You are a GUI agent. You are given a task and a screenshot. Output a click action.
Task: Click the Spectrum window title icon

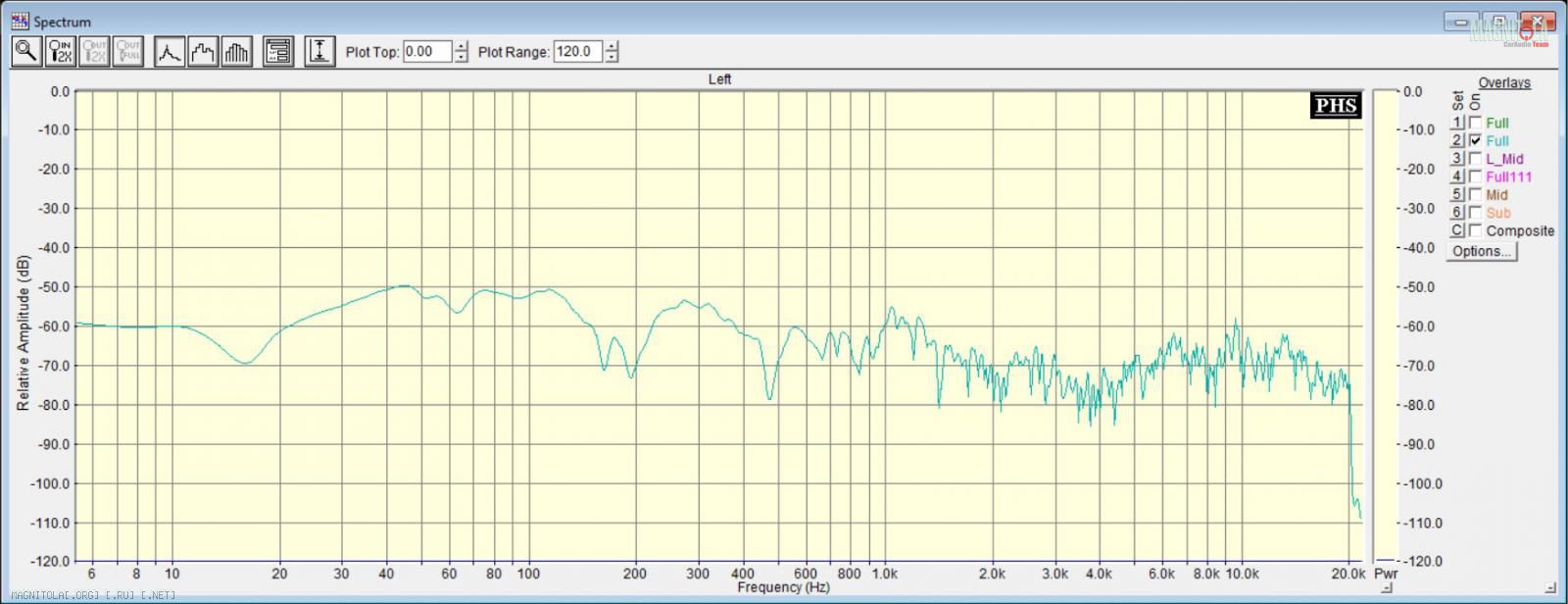[21, 21]
